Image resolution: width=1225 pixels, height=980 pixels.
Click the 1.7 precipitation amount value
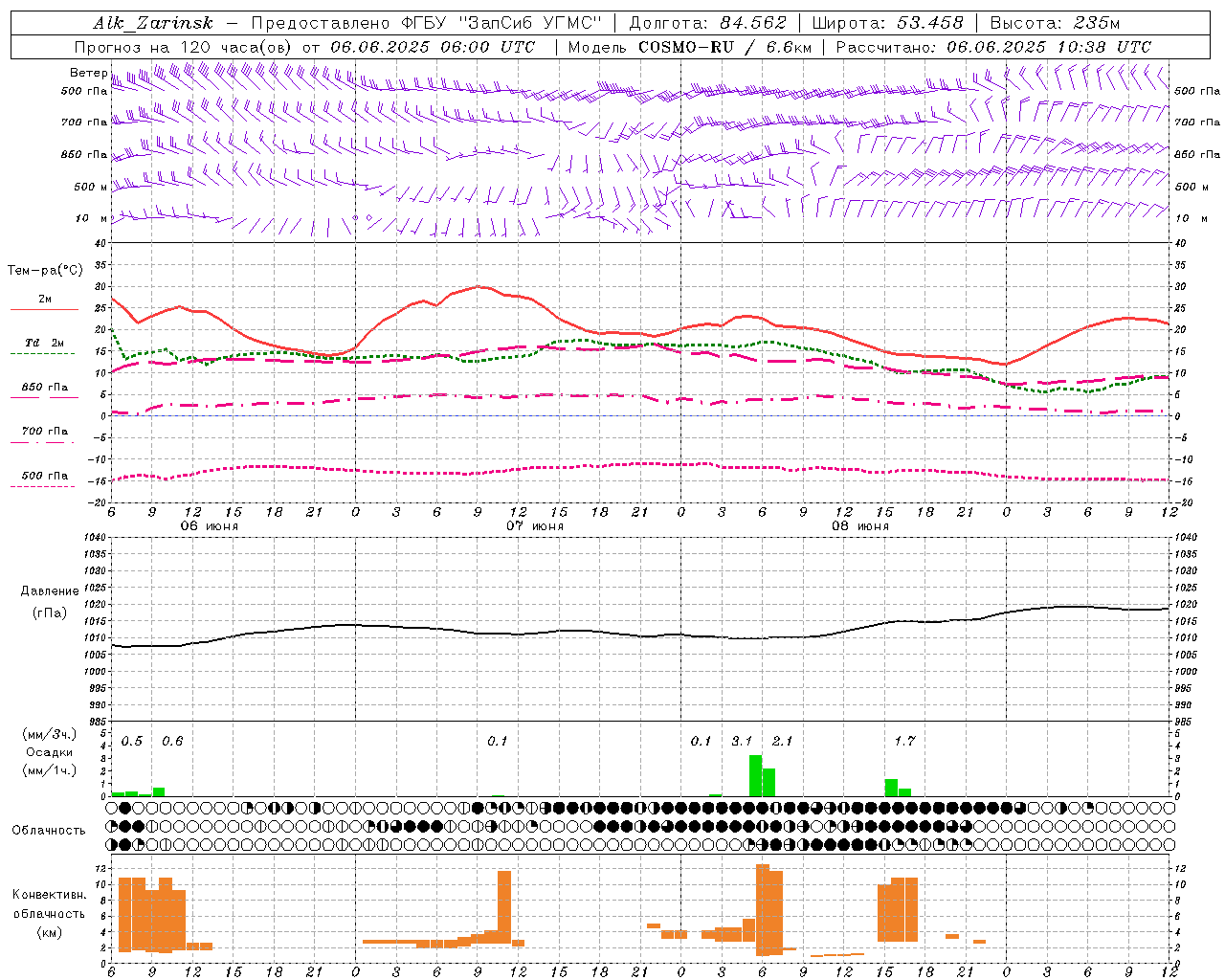(904, 741)
